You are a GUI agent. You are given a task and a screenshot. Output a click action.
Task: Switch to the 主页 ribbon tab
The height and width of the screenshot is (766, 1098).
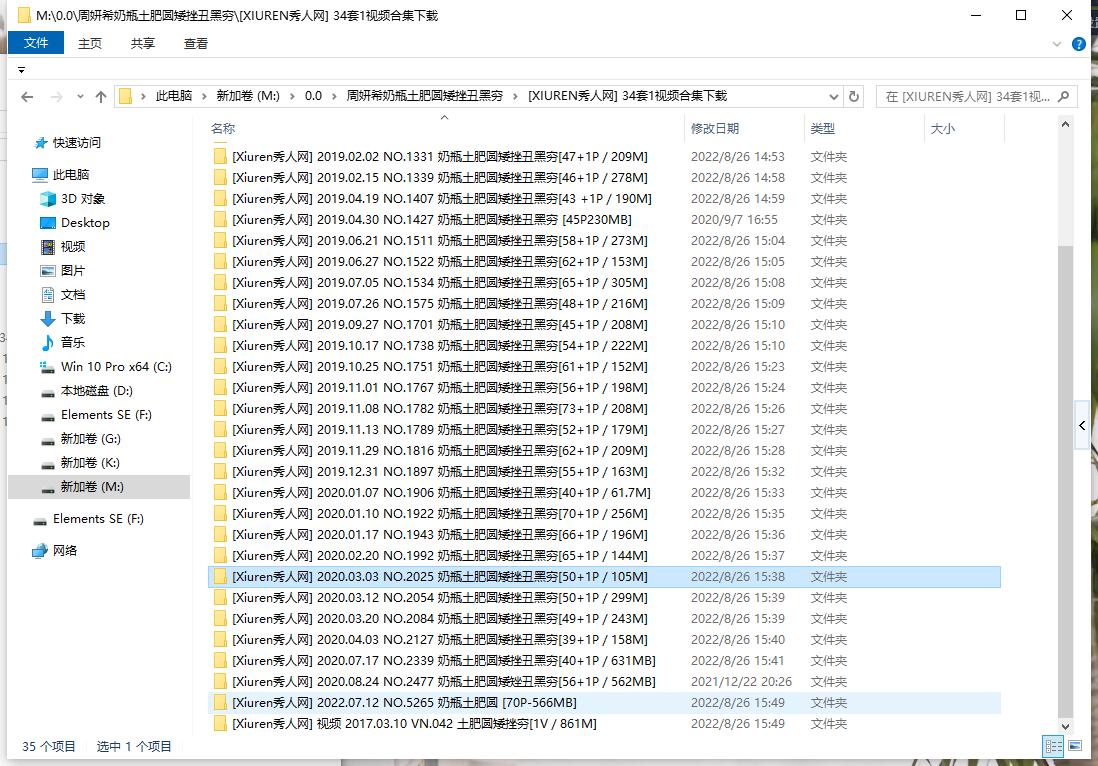point(90,43)
